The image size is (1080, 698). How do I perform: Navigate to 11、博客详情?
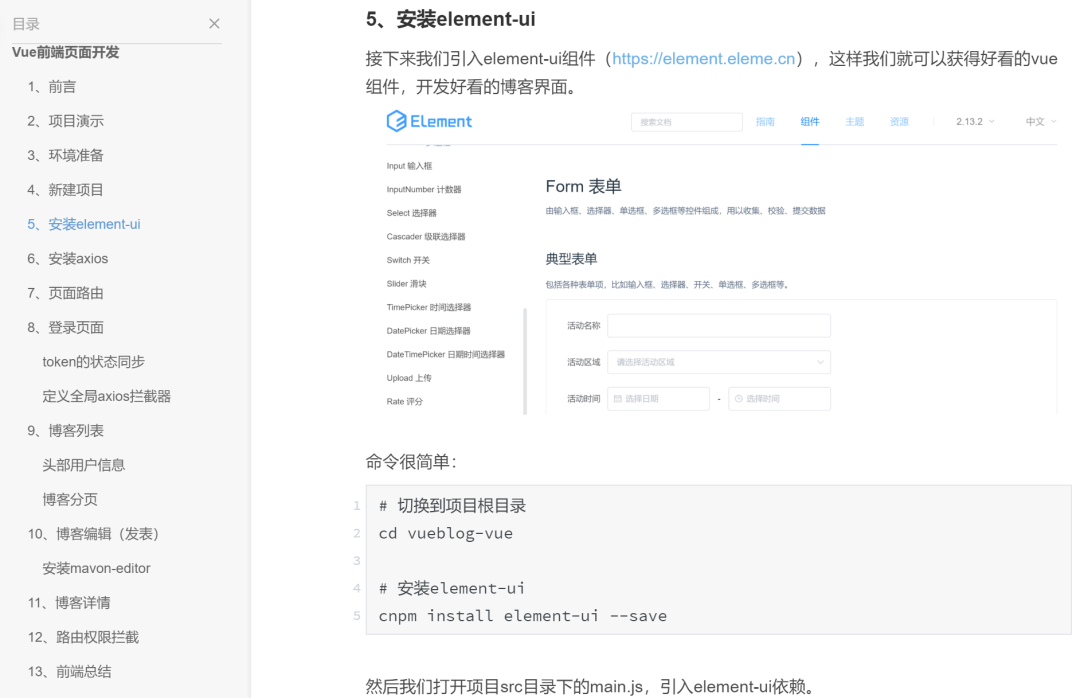[69, 604]
